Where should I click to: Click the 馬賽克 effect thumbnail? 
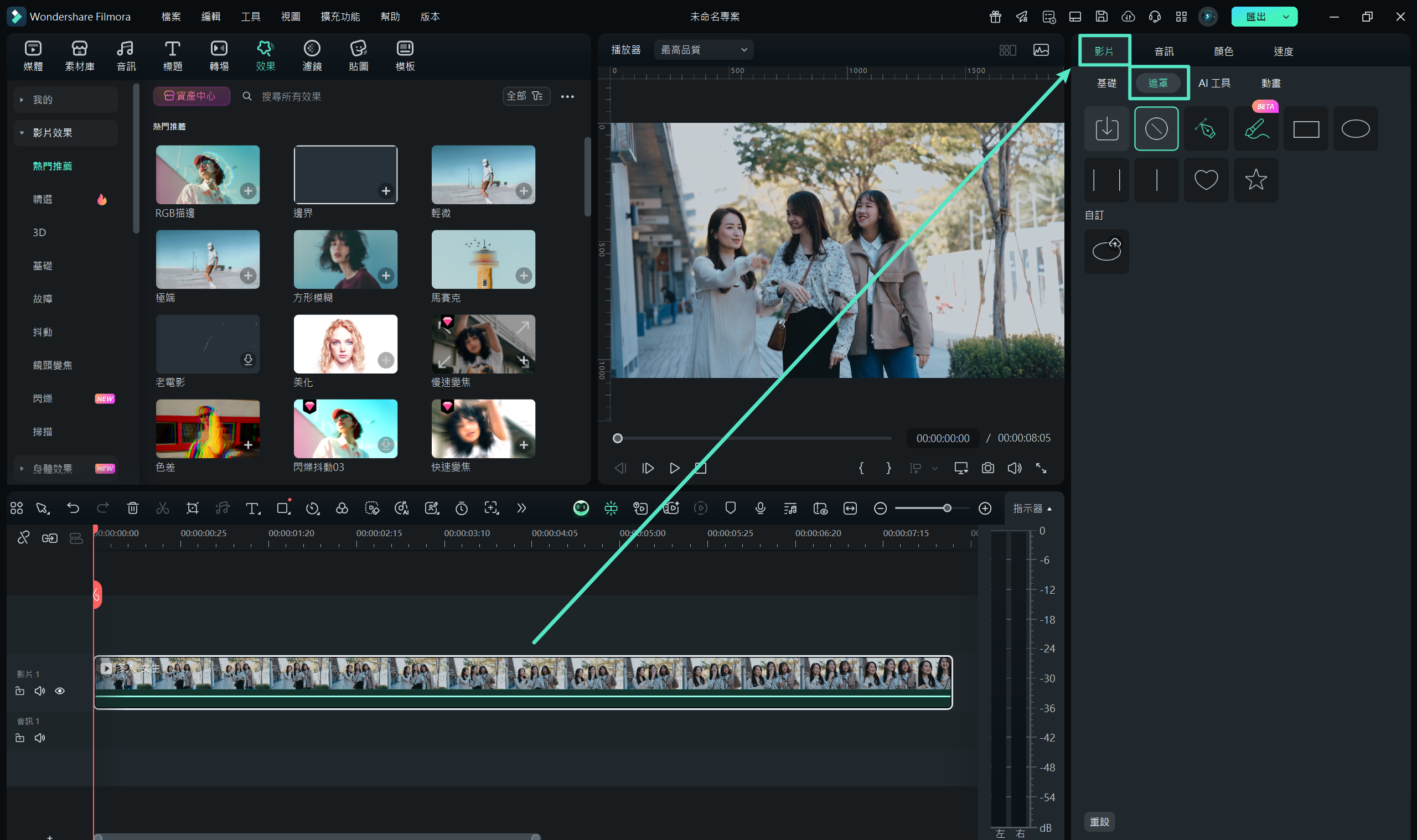pyautogui.click(x=483, y=259)
